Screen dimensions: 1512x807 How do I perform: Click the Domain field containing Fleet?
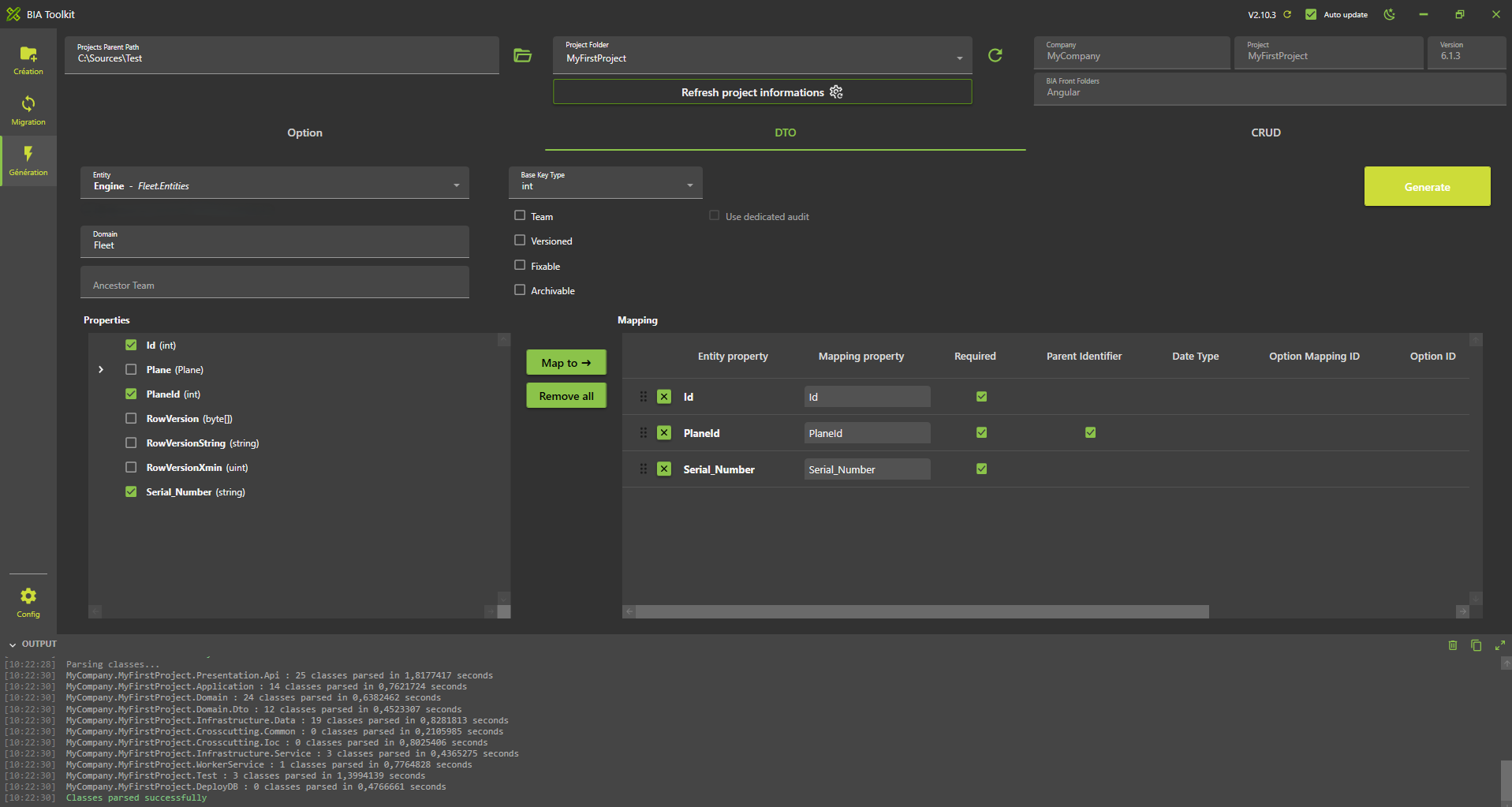[274, 241]
